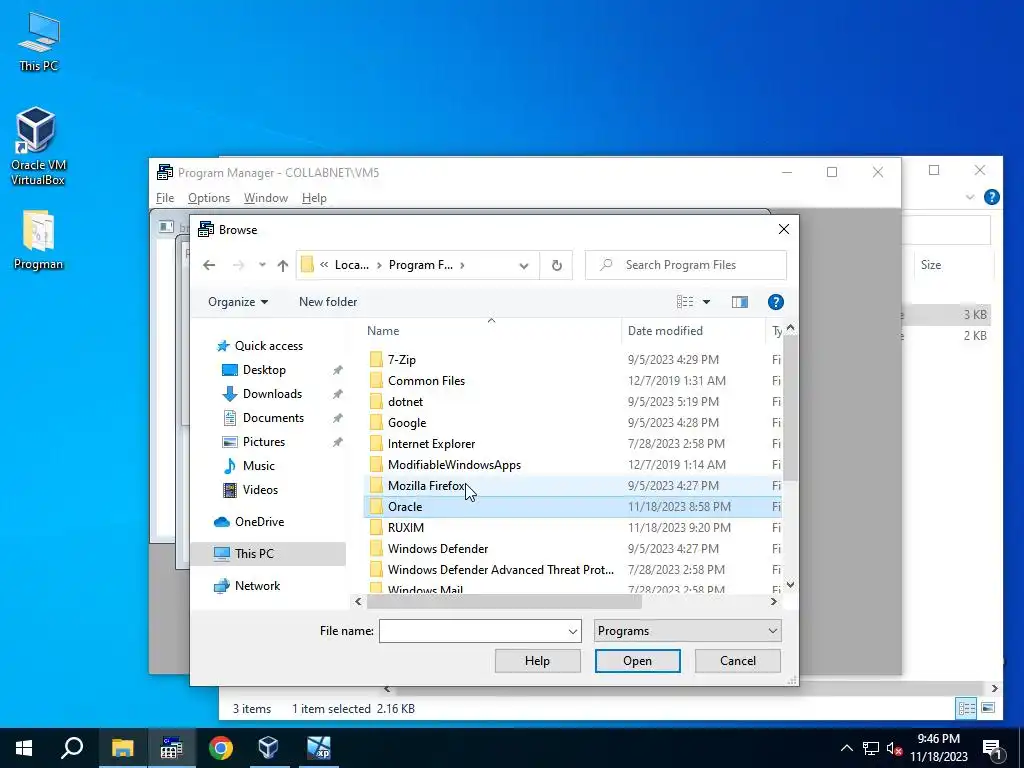
Task: Click the Open button
Action: (637, 661)
